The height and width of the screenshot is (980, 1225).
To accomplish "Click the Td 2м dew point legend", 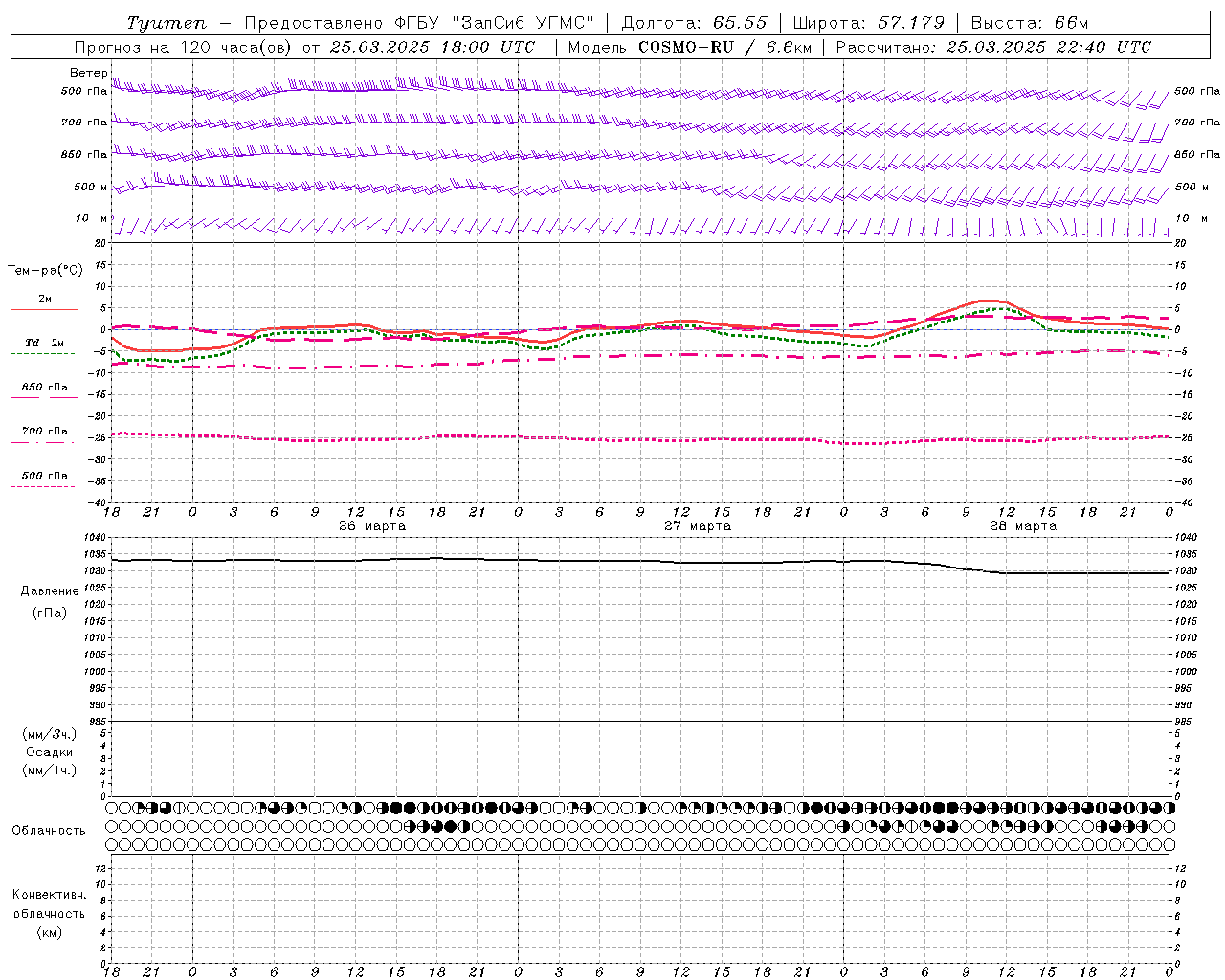I will (44, 343).
